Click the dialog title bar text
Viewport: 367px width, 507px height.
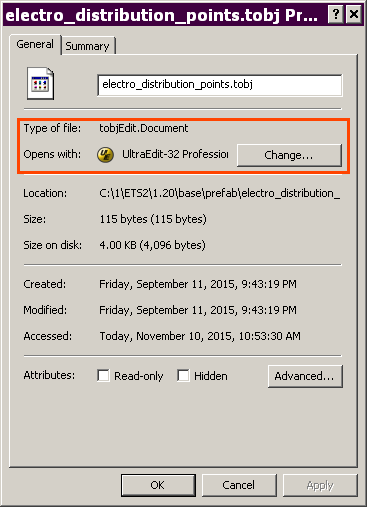pyautogui.click(x=161, y=15)
